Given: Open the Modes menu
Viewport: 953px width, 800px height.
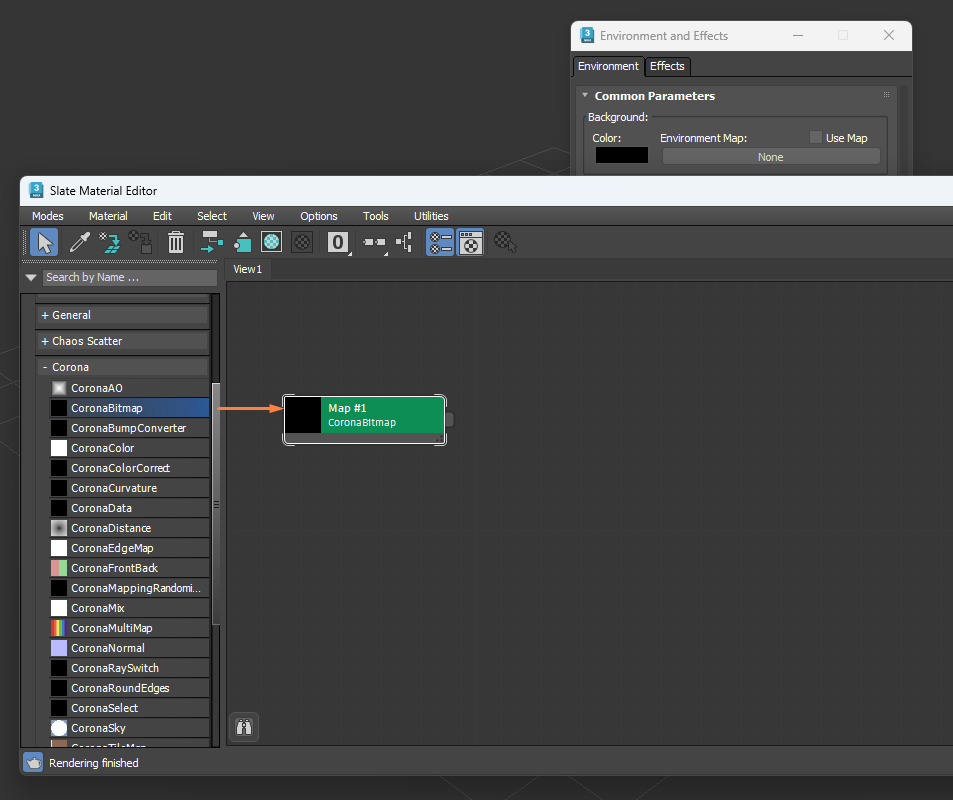Looking at the screenshot, I should pos(47,216).
